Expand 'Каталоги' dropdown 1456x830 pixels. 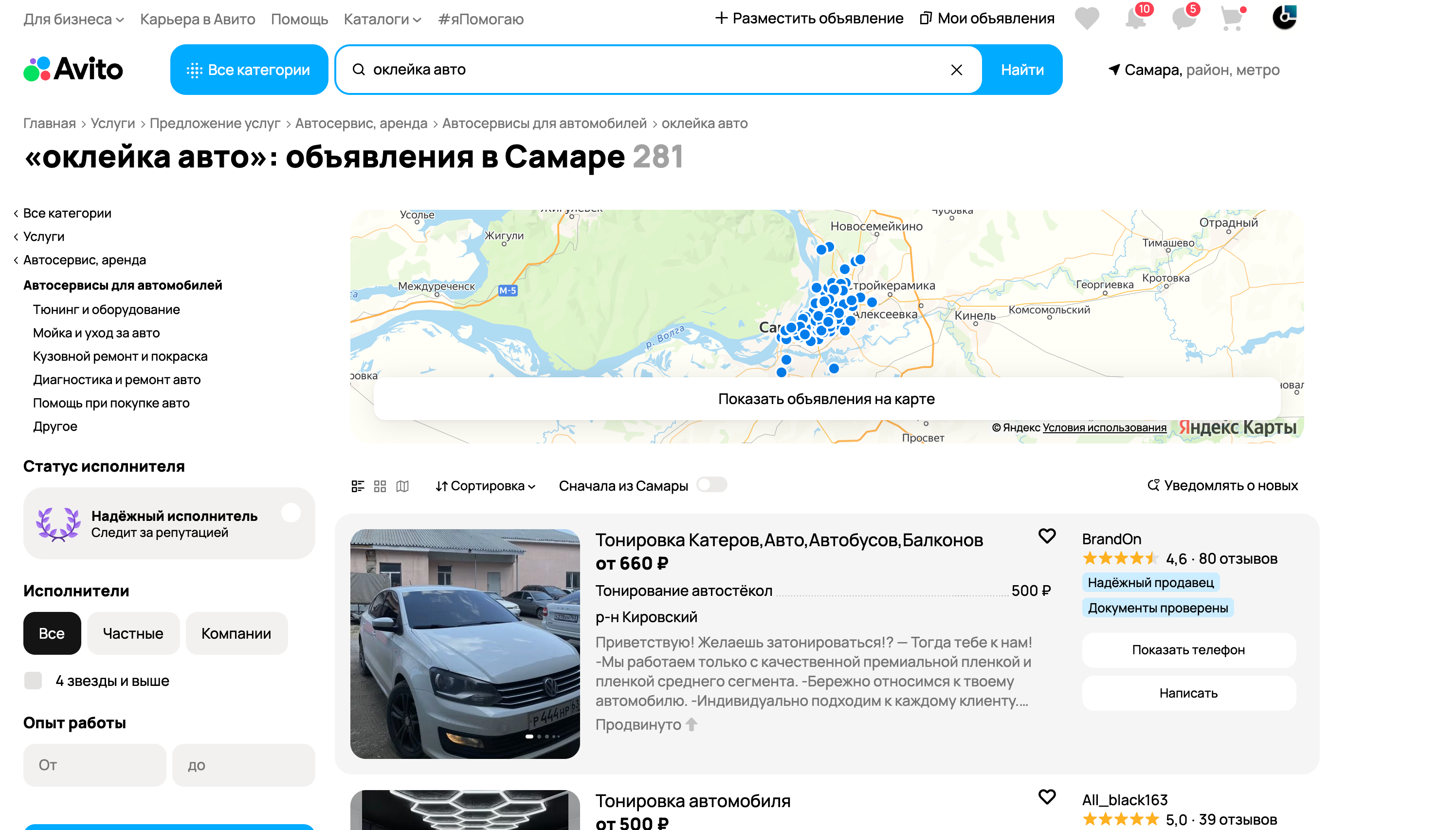coord(382,19)
